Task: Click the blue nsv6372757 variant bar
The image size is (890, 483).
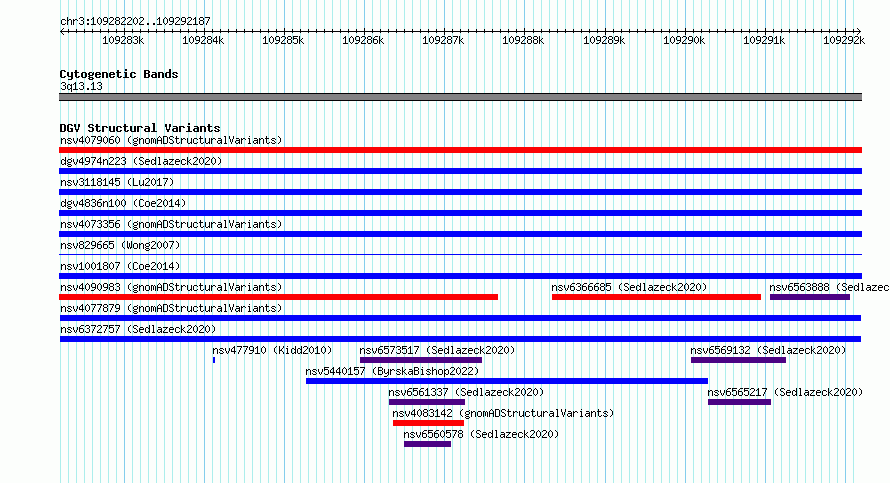Action: click(460, 339)
